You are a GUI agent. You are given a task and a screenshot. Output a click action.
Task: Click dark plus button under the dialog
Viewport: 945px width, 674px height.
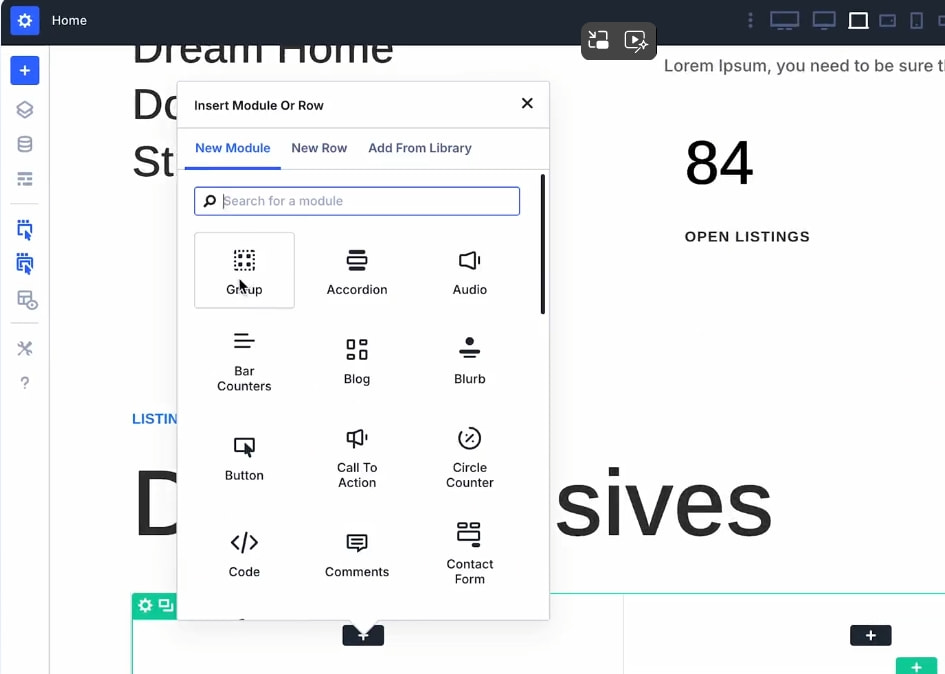point(363,635)
